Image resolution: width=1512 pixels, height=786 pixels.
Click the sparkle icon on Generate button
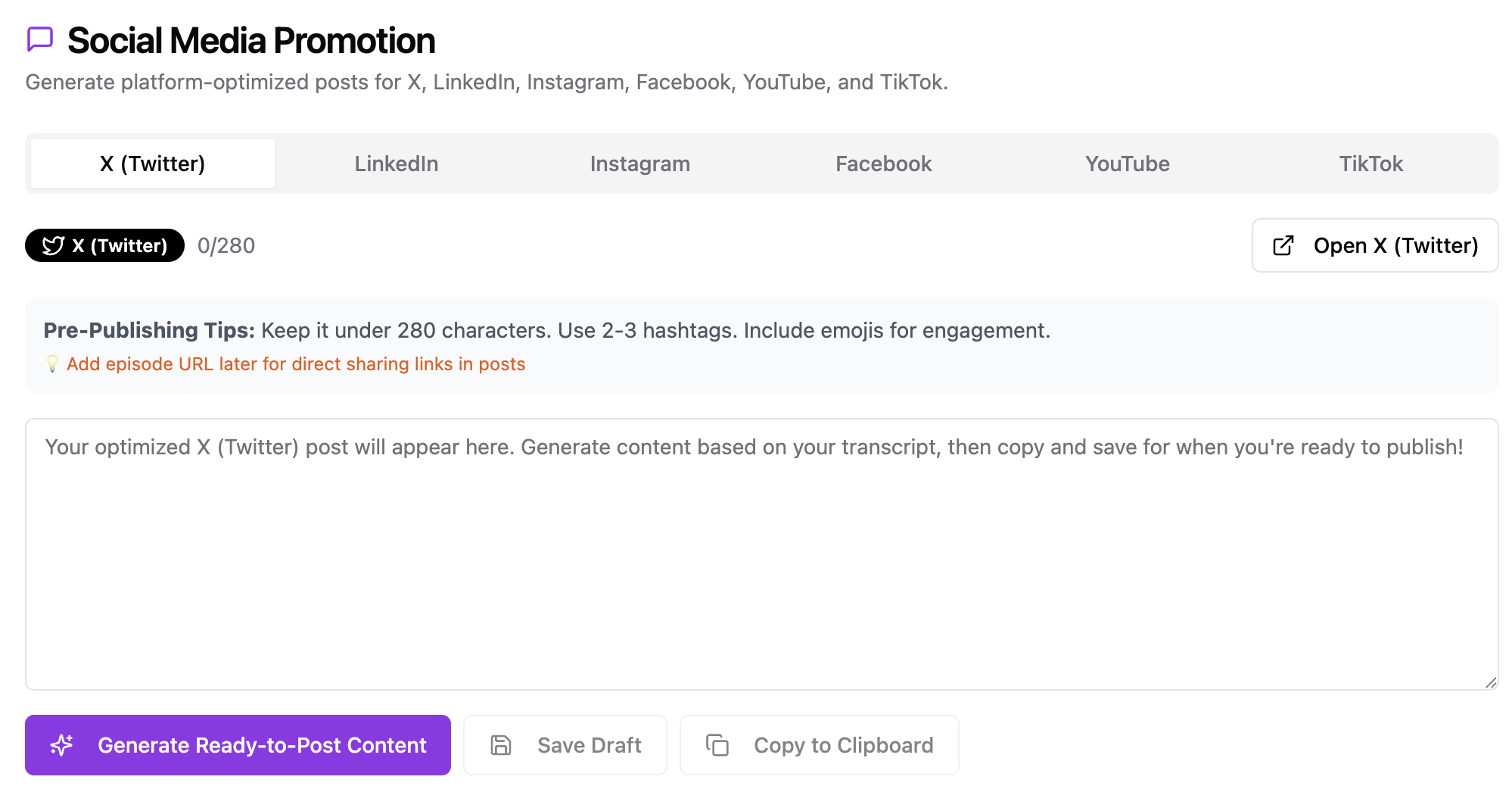pos(62,745)
